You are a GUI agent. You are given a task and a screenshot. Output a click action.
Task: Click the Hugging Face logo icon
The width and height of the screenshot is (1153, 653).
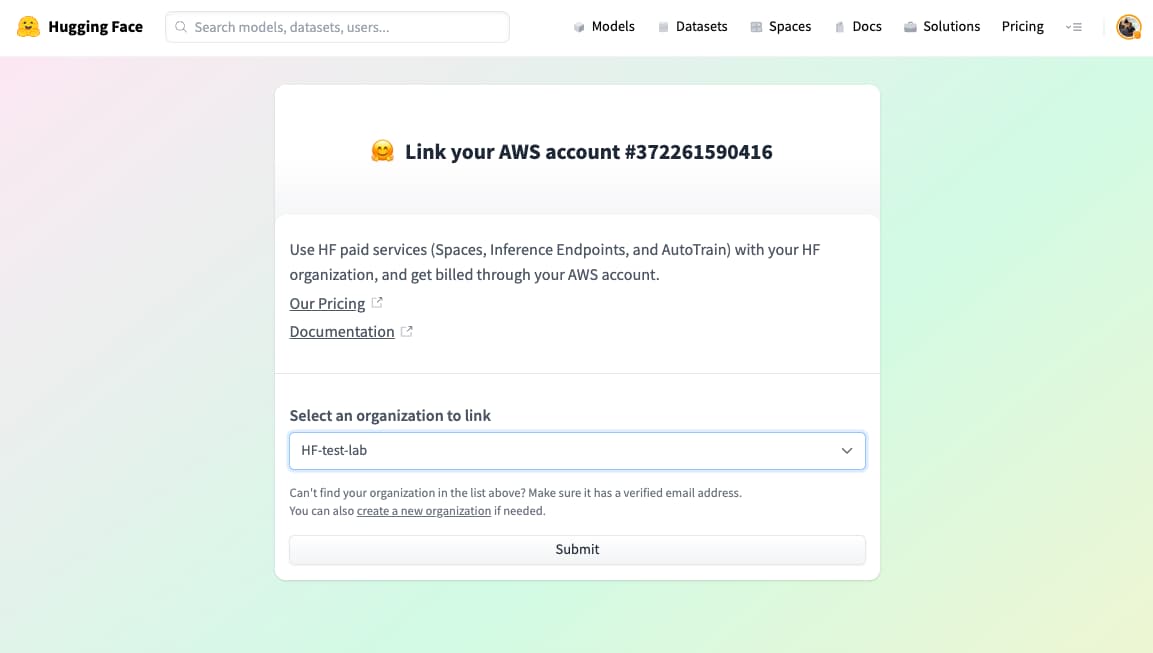29,27
